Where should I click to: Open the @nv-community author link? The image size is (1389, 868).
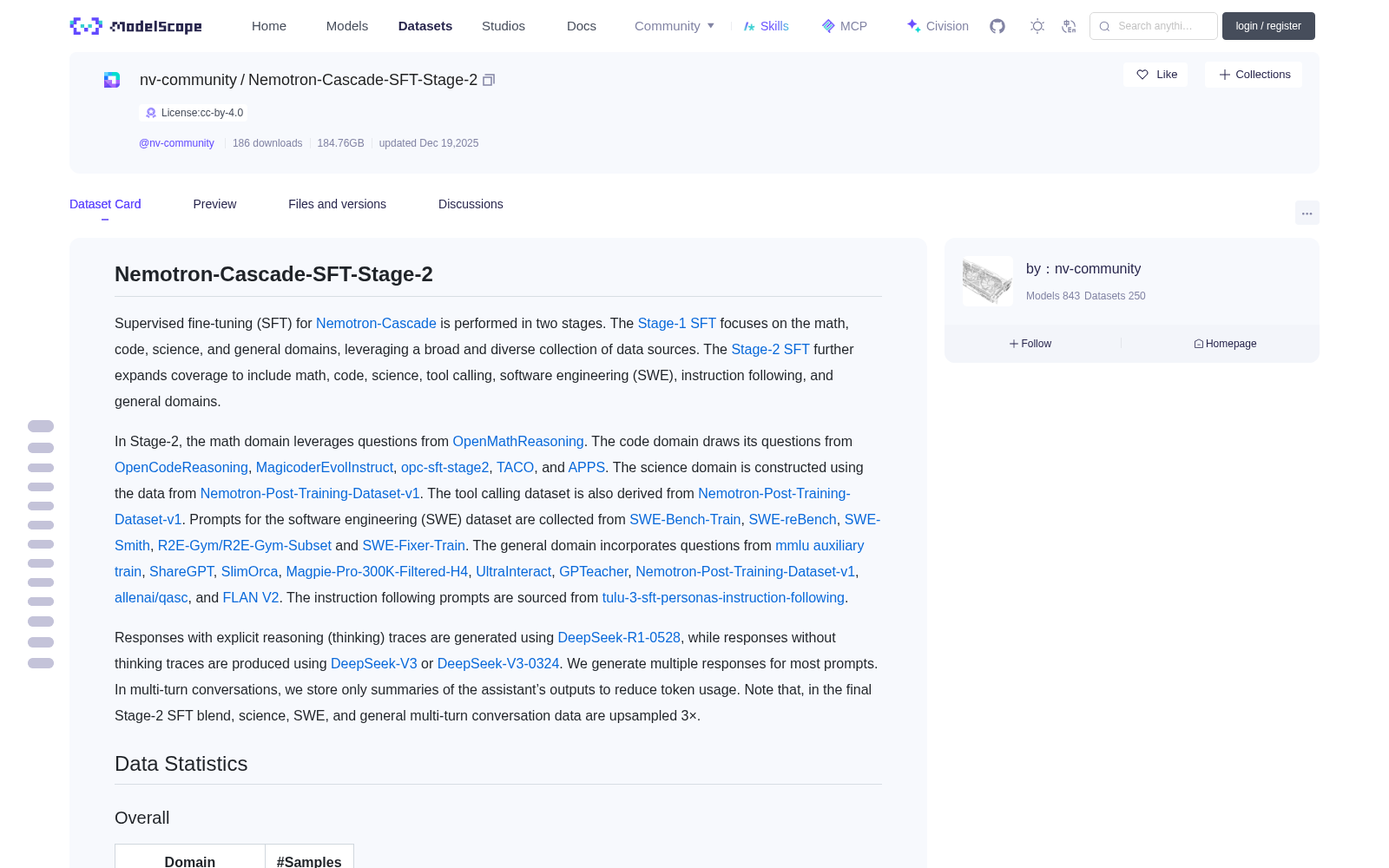[176, 143]
